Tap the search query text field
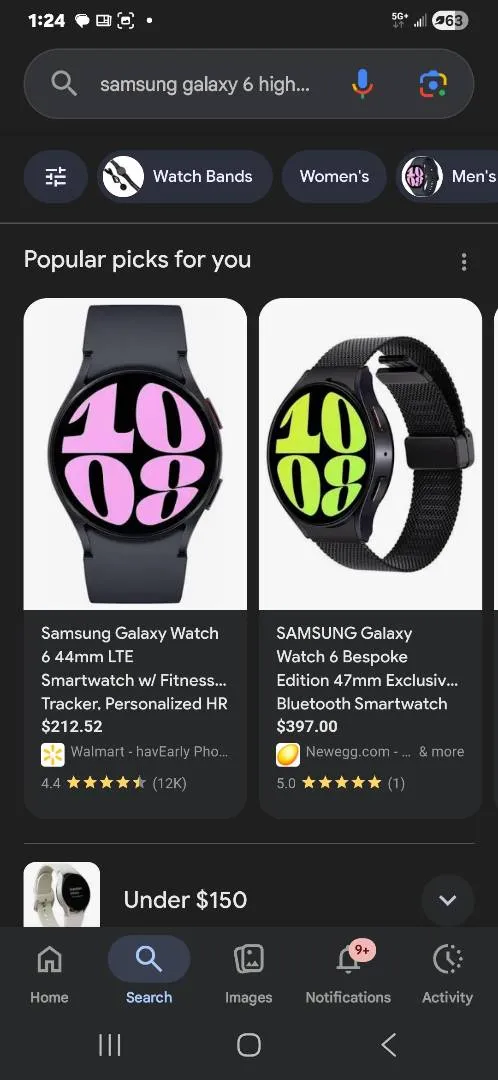This screenshot has width=498, height=1080. point(205,84)
